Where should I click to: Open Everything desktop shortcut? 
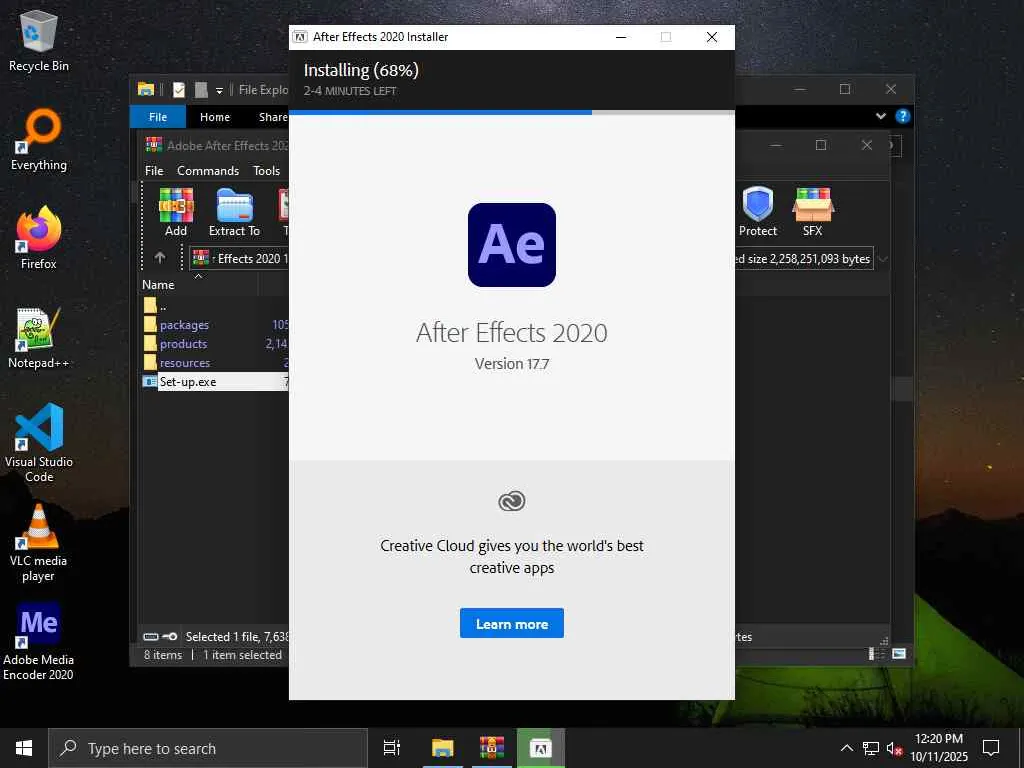[x=39, y=140]
